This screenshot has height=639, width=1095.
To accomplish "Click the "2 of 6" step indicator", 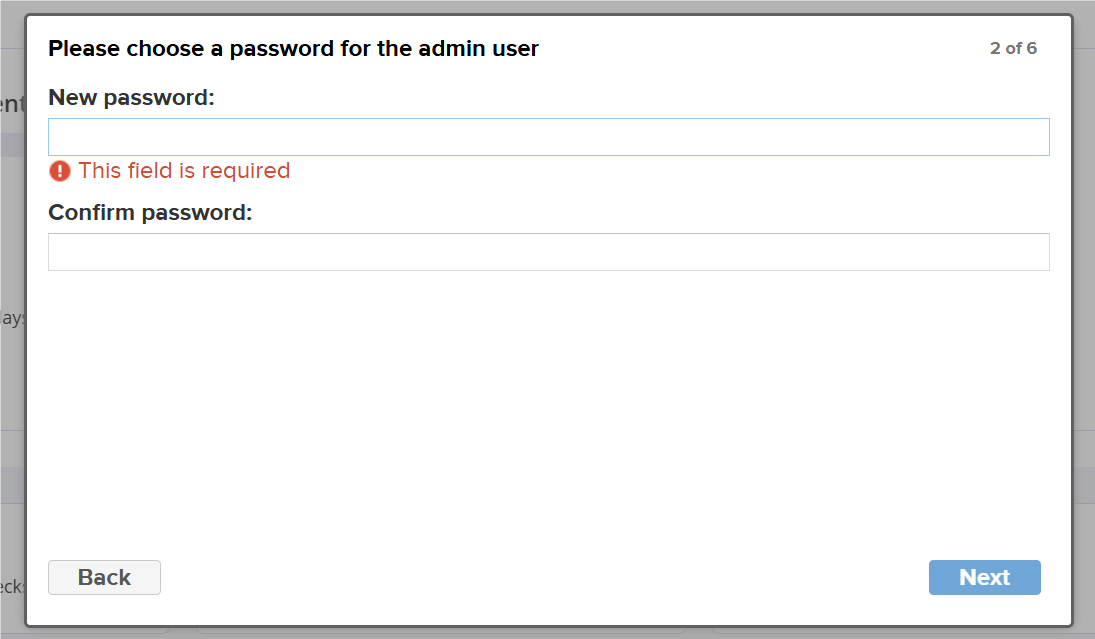I will pos(1013,48).
